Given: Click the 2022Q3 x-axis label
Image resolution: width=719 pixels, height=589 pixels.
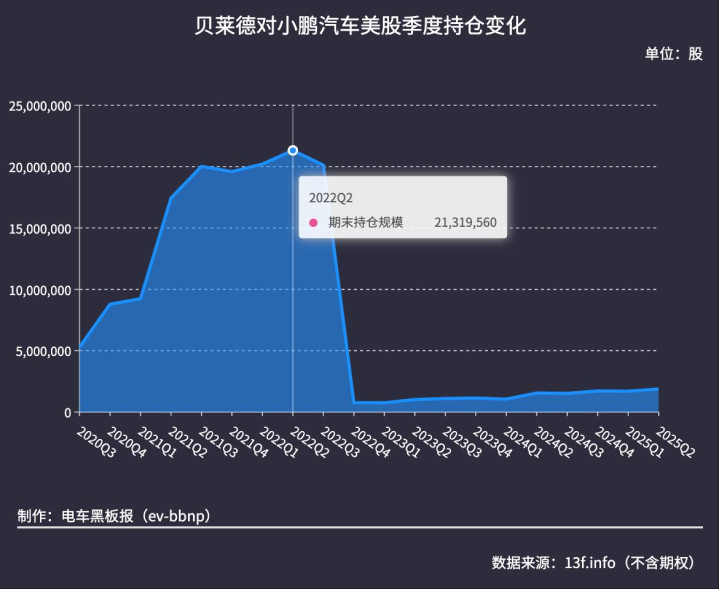Looking at the screenshot, I should click(340, 442).
